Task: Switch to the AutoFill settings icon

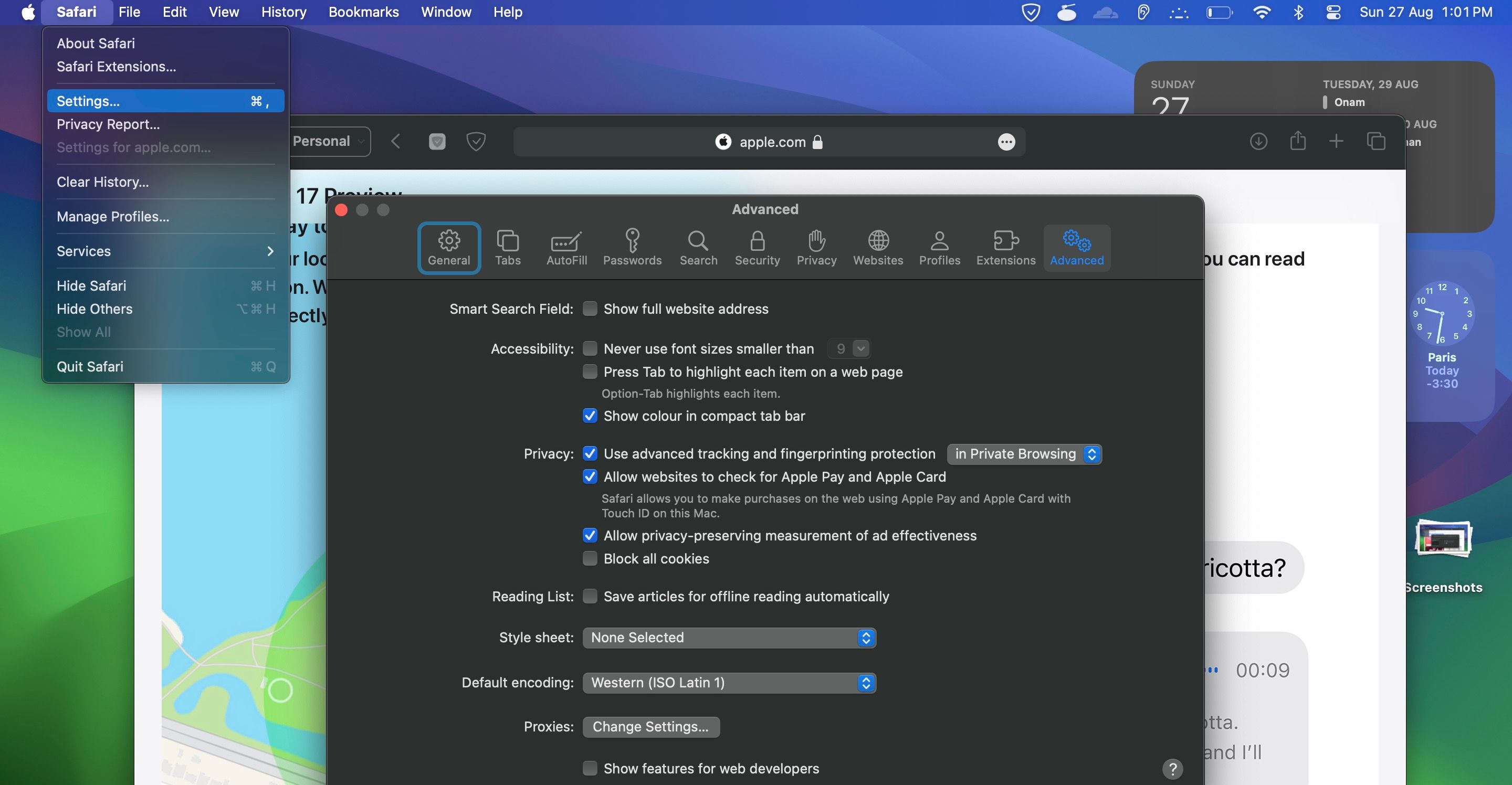Action: pyautogui.click(x=565, y=248)
